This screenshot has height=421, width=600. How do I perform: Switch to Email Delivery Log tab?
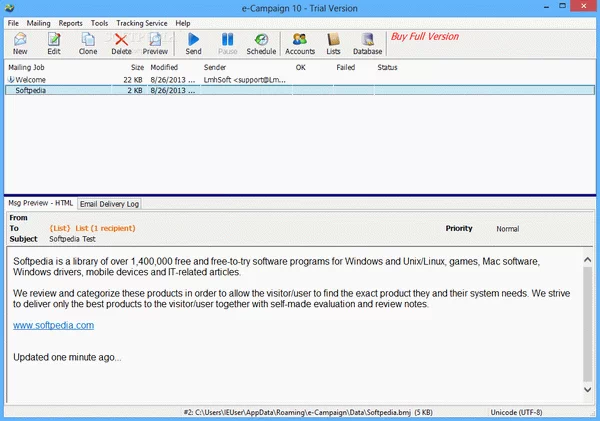click(x=110, y=204)
